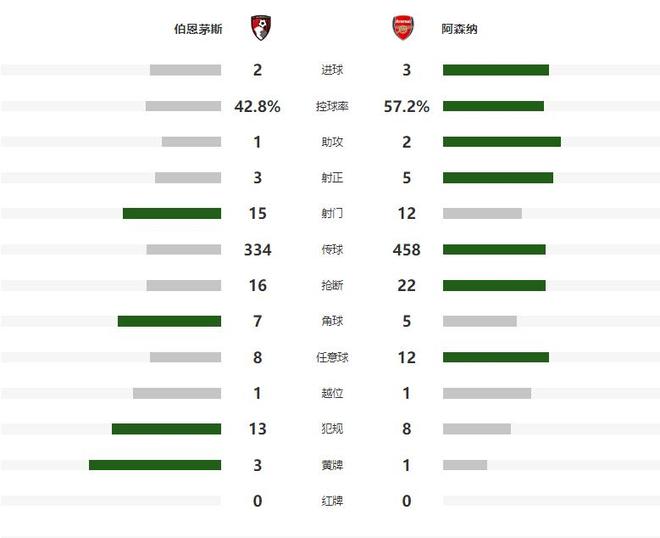
Task: Click the 进球 stat label
Action: point(332,70)
